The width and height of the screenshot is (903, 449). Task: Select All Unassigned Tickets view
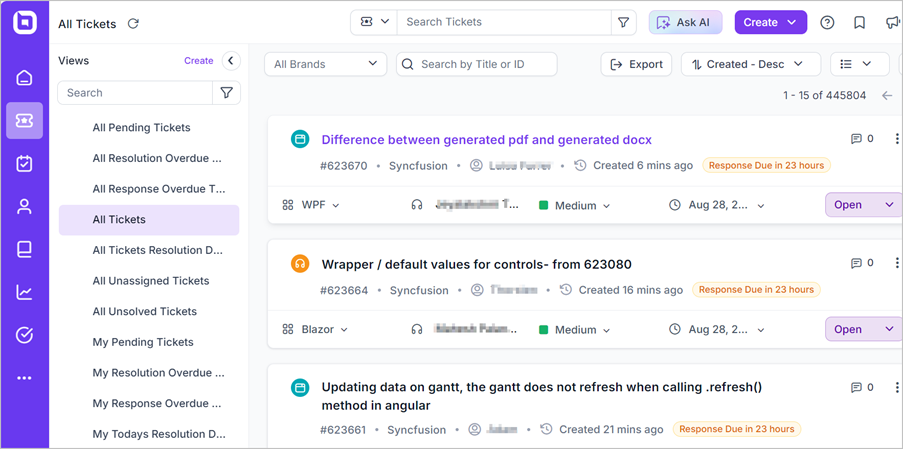click(x=149, y=281)
